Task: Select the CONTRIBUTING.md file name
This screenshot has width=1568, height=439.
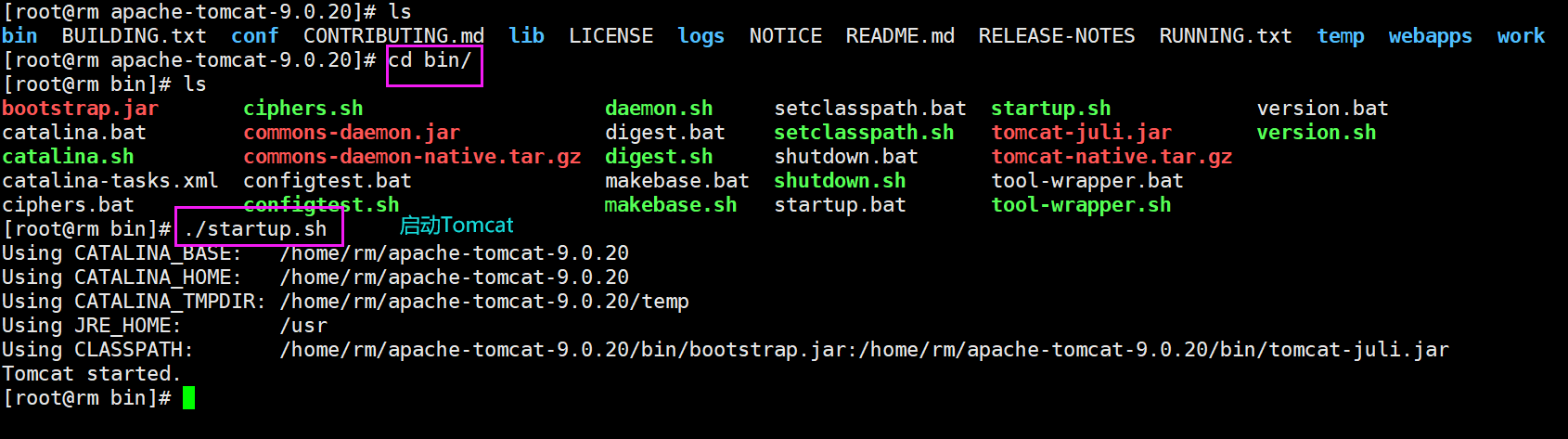Action: tap(393, 36)
